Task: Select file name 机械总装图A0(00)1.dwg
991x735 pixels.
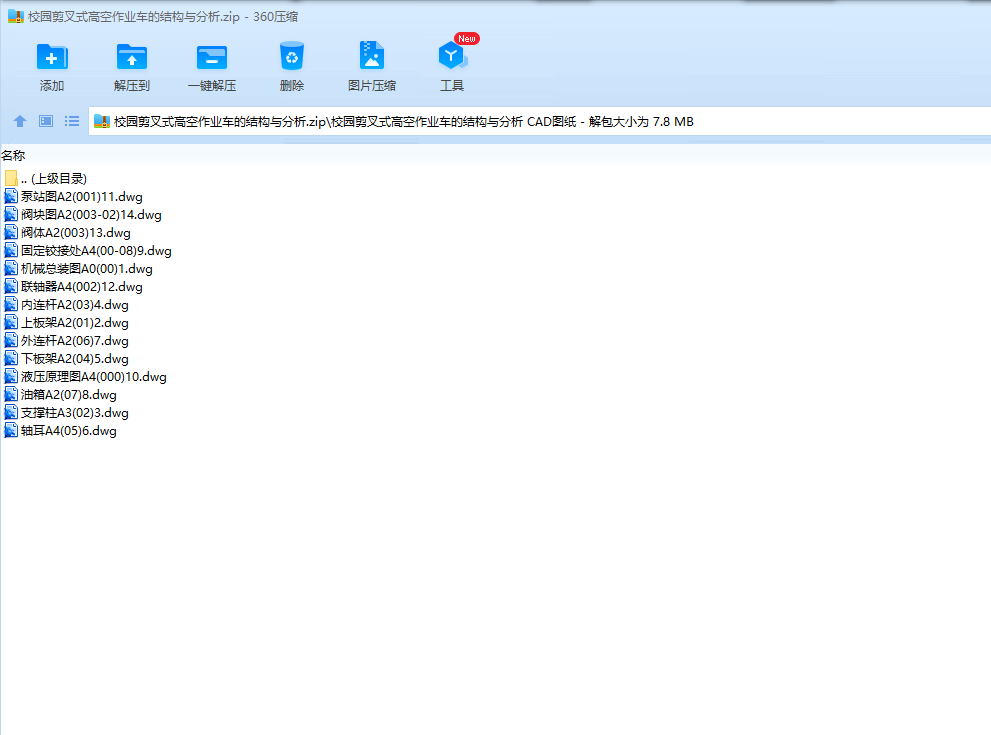Action: coord(87,269)
